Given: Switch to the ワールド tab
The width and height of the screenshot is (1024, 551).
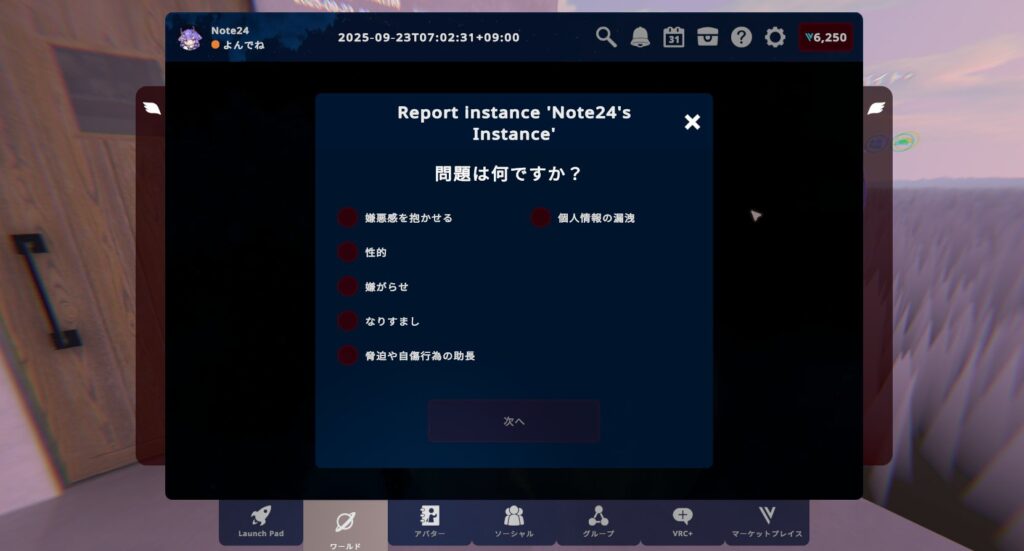Looking at the screenshot, I should [x=345, y=526].
